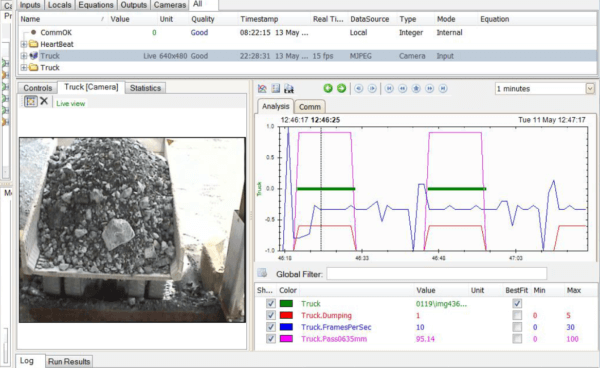Switch to the Inputs tab
This screenshot has width=600, height=368.
pyautogui.click(x=30, y=5)
